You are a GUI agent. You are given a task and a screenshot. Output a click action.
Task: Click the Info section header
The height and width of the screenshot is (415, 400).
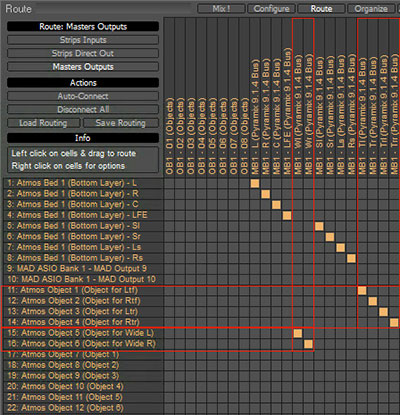click(x=83, y=138)
